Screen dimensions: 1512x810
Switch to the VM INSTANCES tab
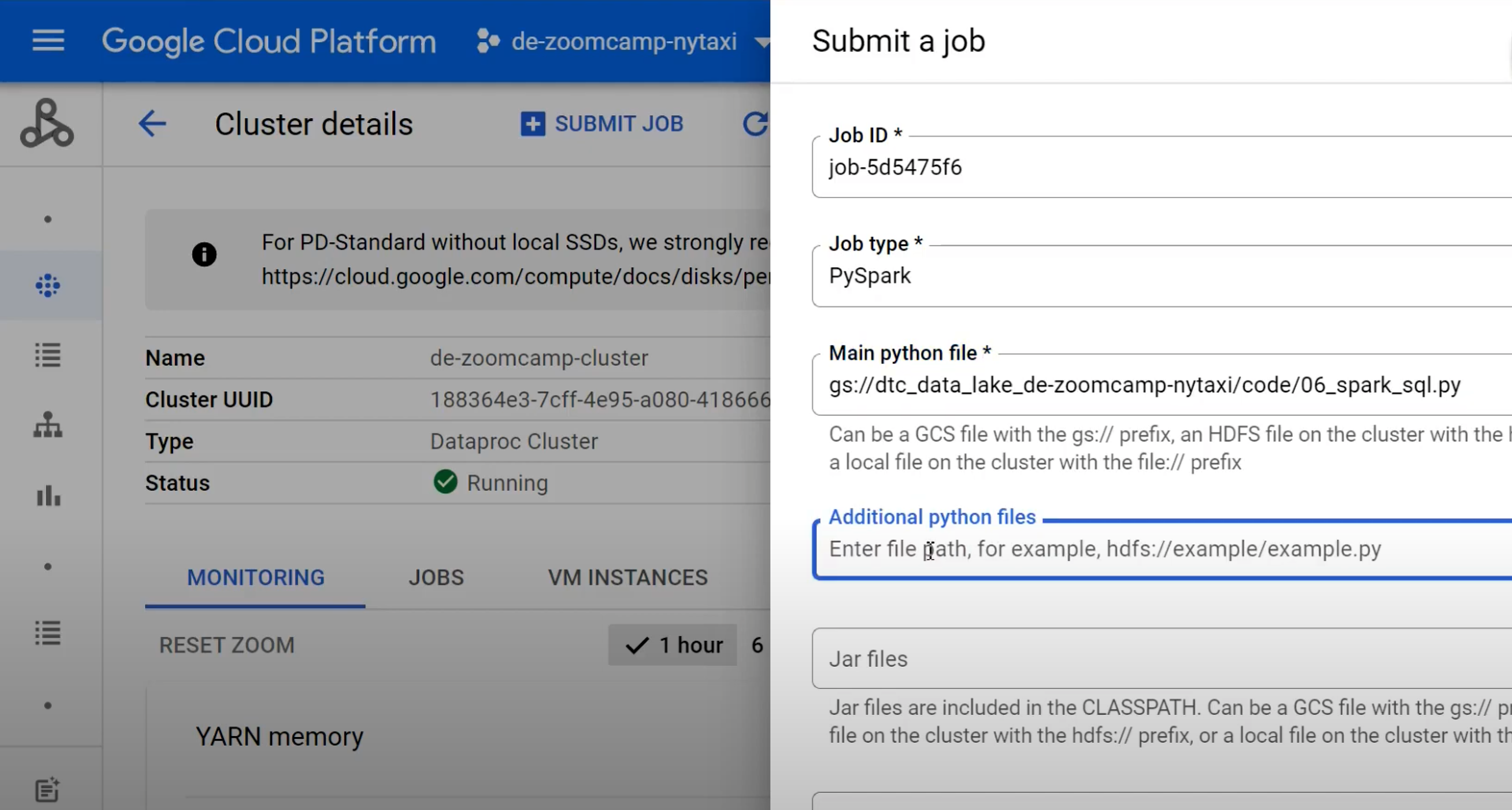click(x=628, y=578)
